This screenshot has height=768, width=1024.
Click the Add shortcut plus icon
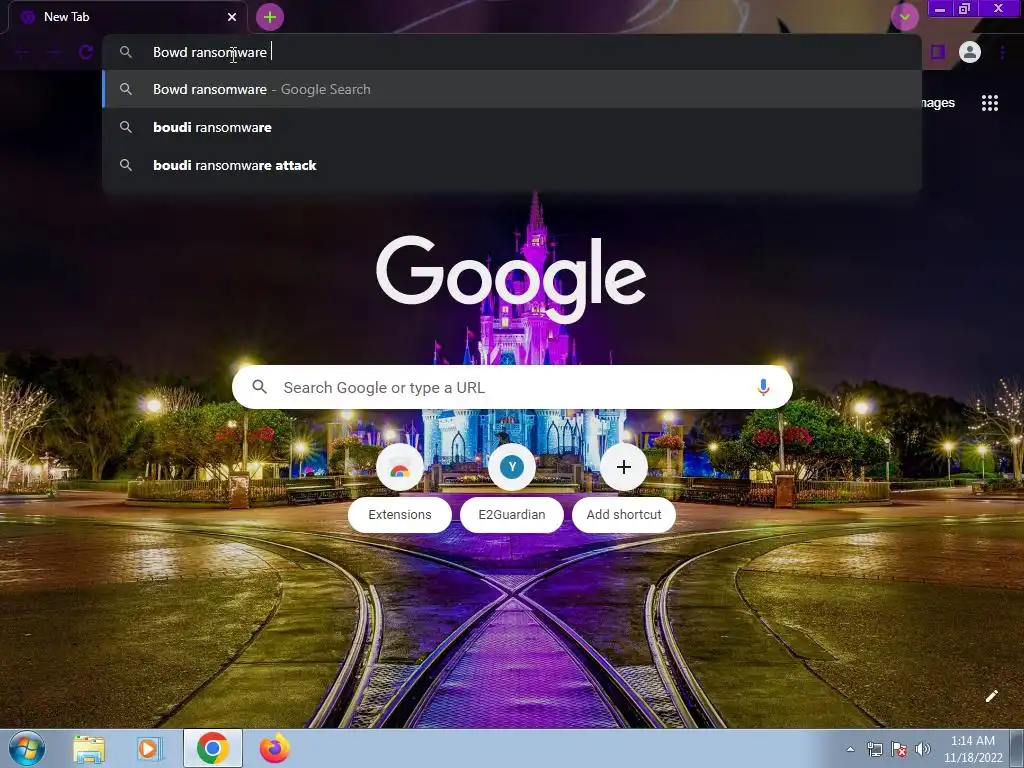[624, 467]
